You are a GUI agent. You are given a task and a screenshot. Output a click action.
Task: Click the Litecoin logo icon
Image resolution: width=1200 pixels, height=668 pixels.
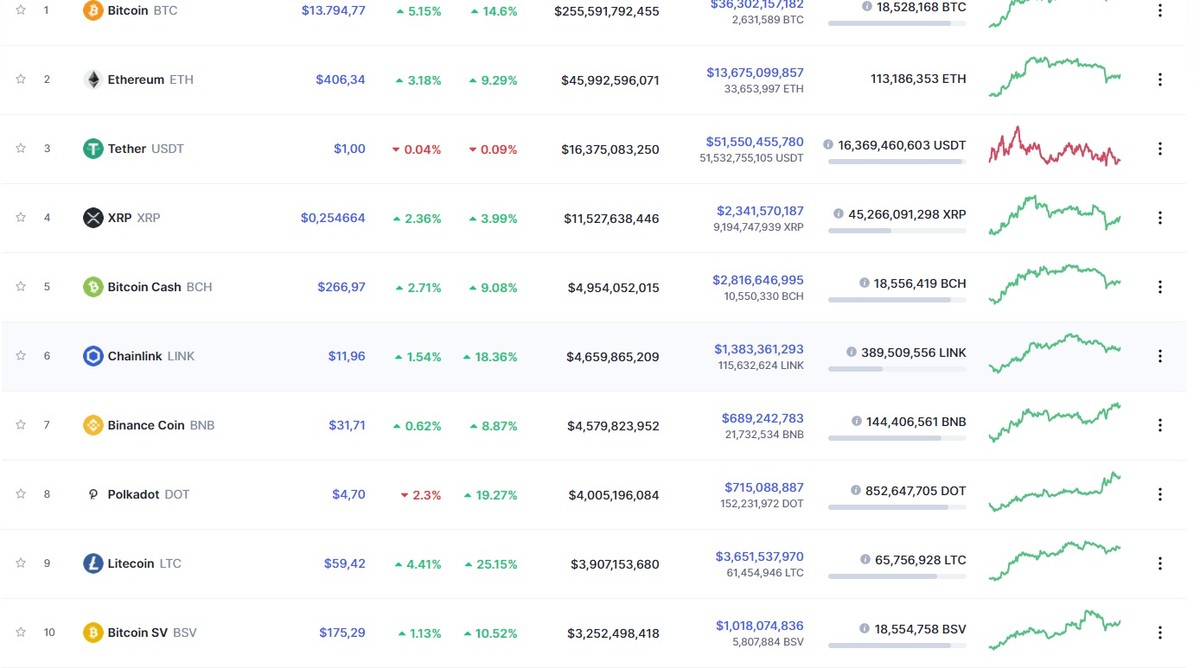(x=93, y=562)
